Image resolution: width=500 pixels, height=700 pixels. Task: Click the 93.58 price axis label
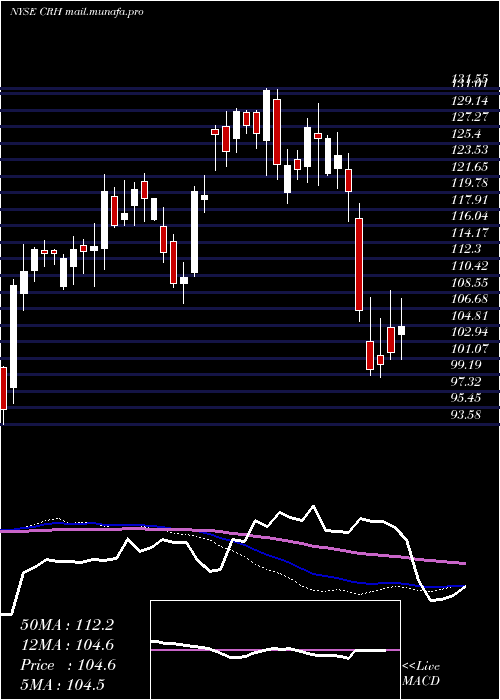pos(466,415)
